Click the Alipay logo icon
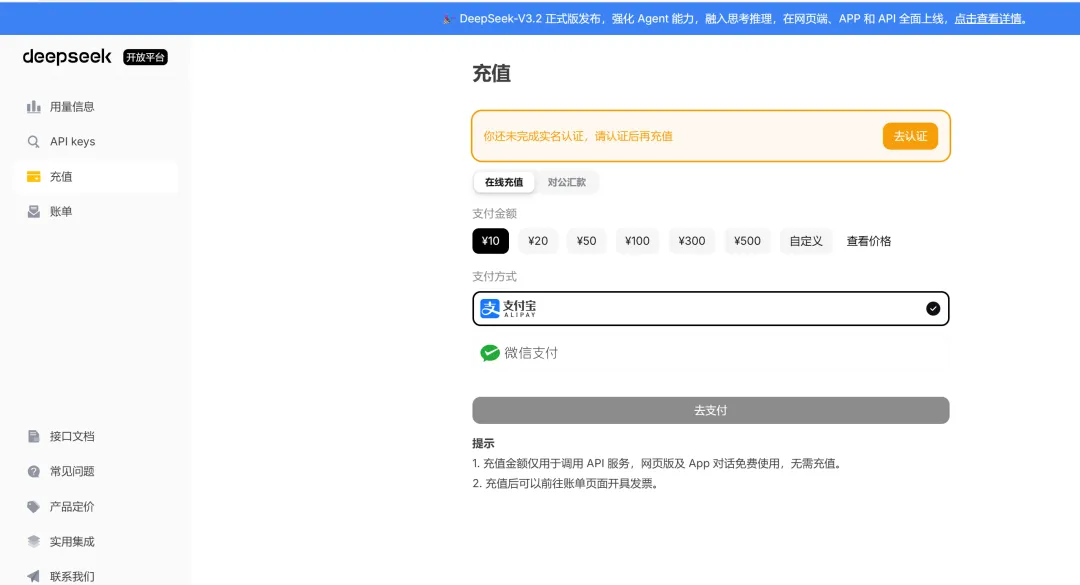The height and width of the screenshot is (585, 1080). tap(490, 309)
